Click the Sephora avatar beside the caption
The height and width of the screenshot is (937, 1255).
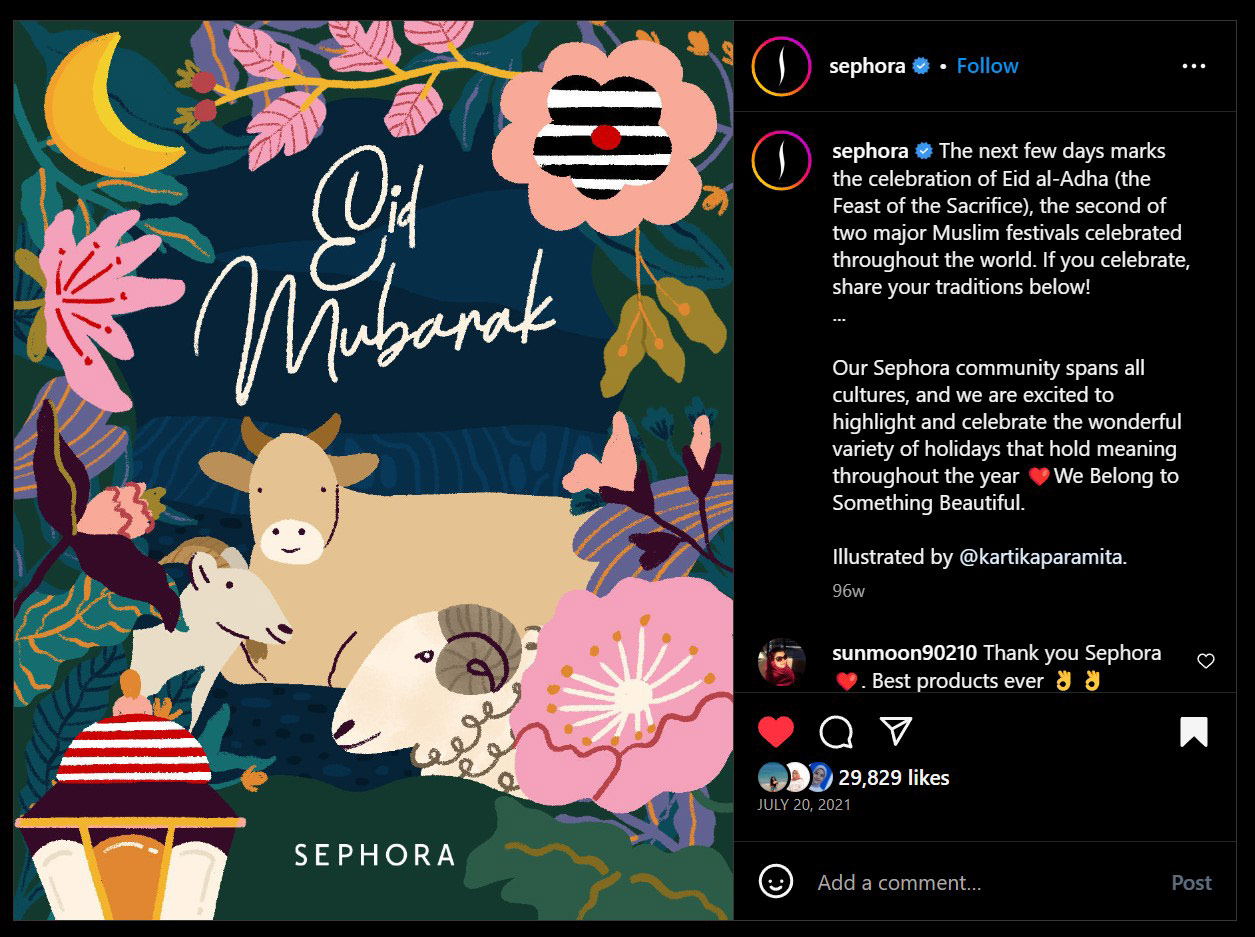click(x=781, y=160)
